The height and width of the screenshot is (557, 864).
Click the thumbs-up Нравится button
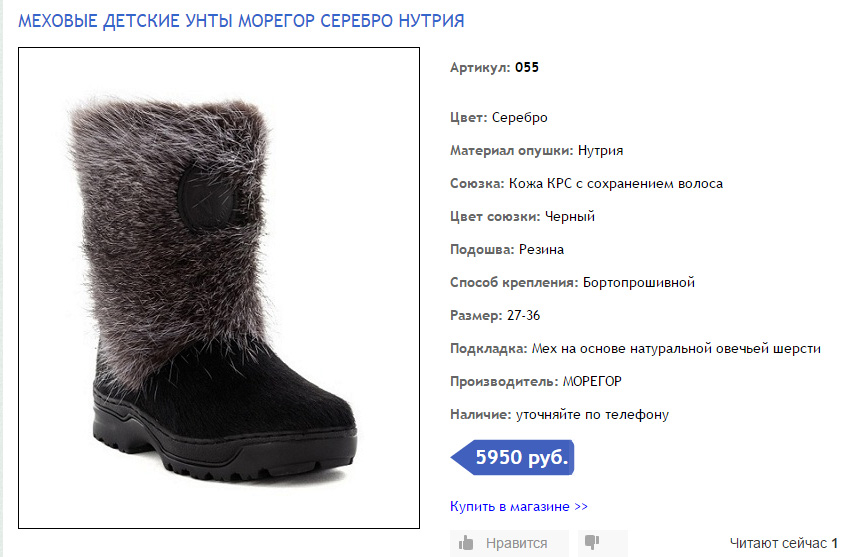coord(509,543)
